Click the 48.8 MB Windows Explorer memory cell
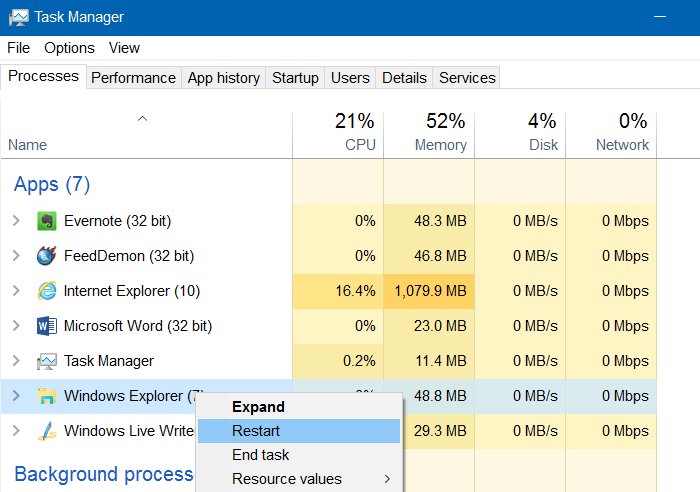Viewport: 700px width, 492px height. click(x=439, y=396)
